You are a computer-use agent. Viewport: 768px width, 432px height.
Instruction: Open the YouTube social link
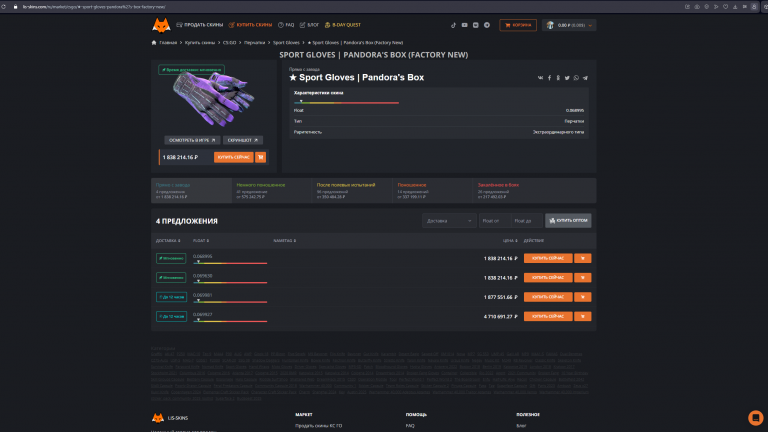[464, 25]
